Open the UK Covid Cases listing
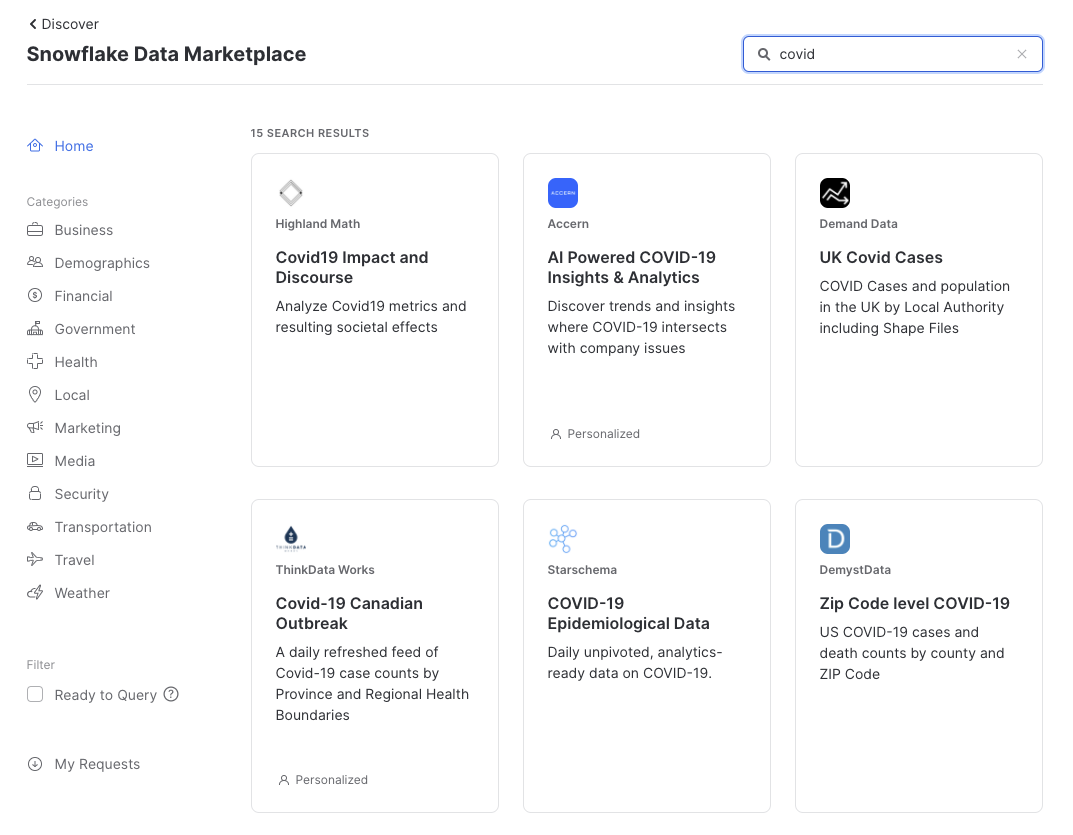Screen dimensions: 1073x835 (x=881, y=258)
